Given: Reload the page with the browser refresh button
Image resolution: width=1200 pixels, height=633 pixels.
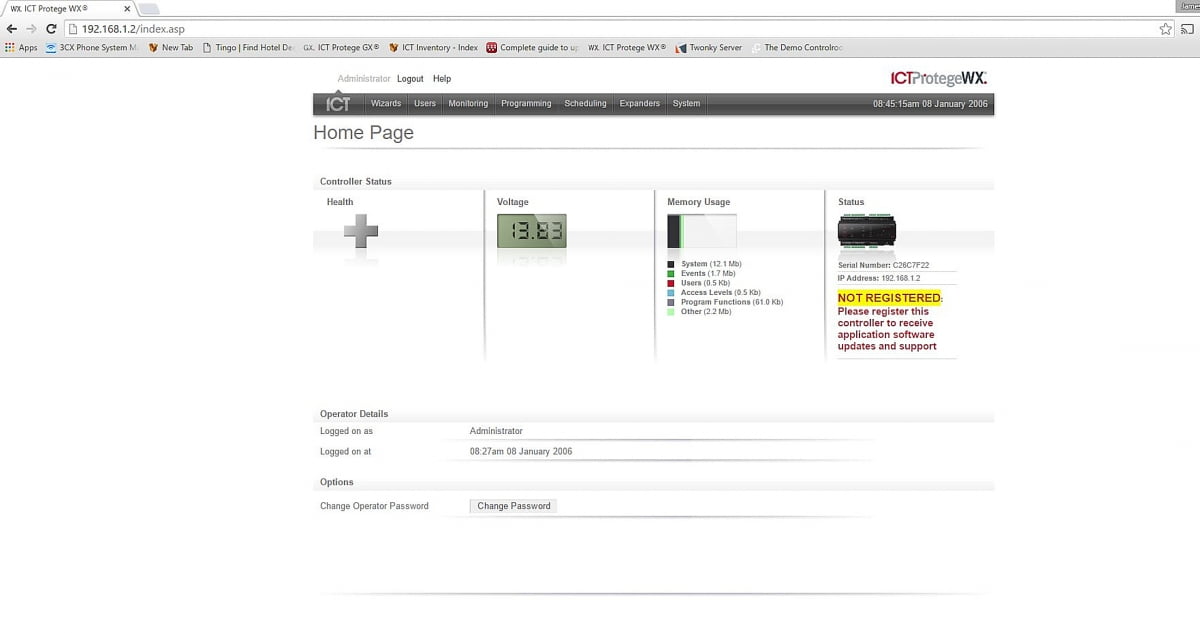Looking at the screenshot, I should point(51,29).
